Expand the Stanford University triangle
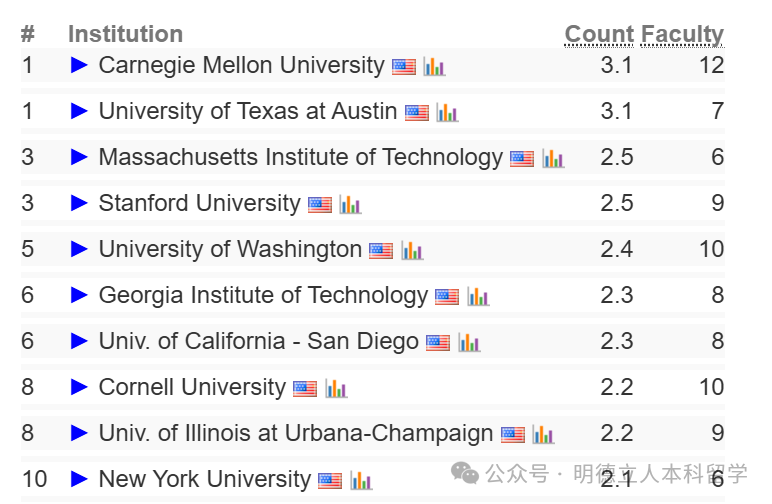The image size is (772, 504). click(79, 203)
